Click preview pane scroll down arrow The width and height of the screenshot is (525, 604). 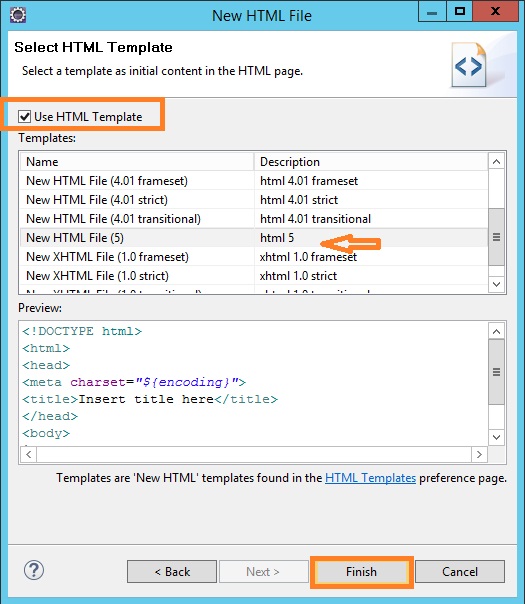click(x=496, y=437)
